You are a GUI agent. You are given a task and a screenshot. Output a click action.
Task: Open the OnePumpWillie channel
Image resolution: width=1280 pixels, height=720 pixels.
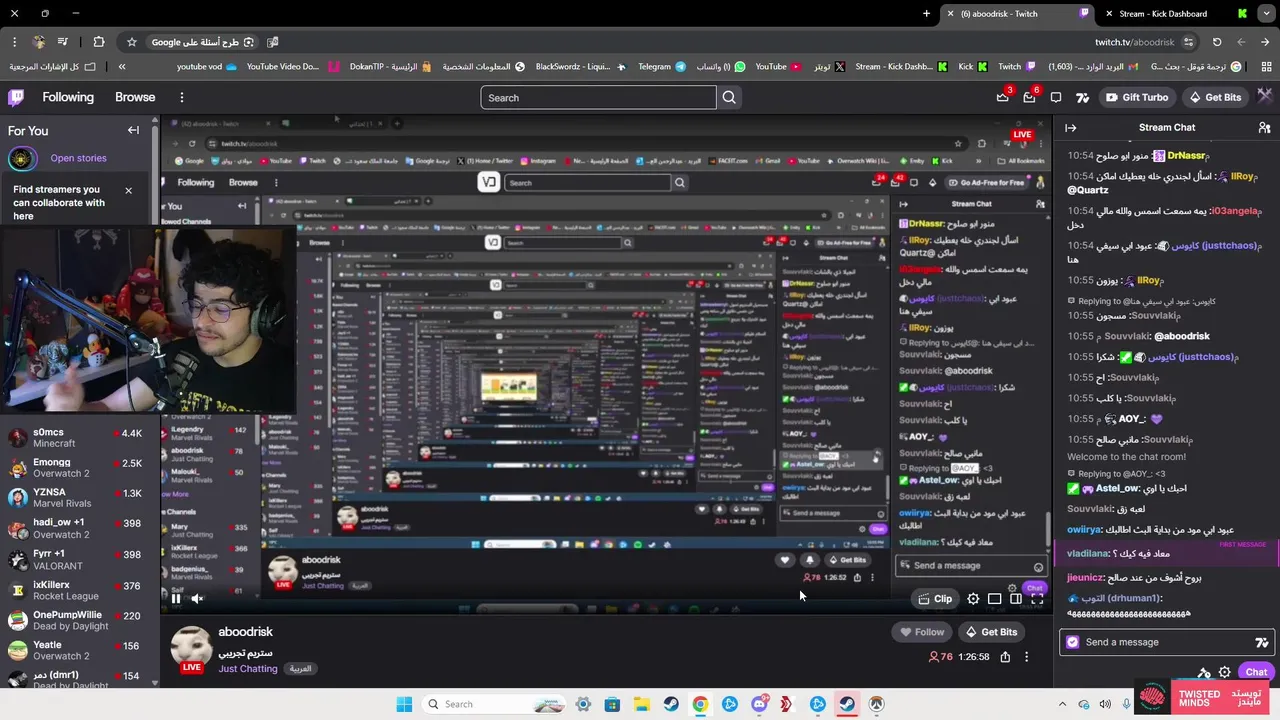(x=78, y=620)
